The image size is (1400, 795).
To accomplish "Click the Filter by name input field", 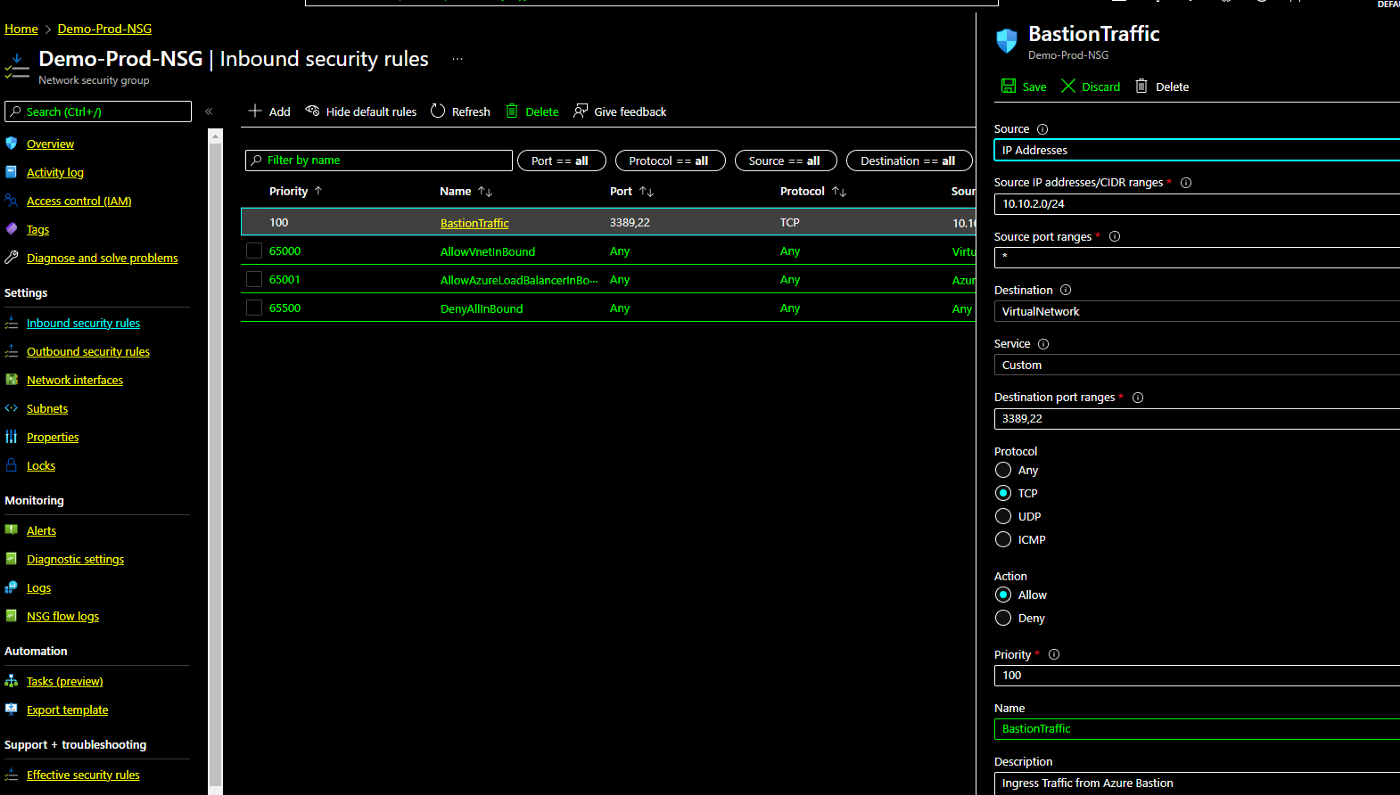I will 379,160.
